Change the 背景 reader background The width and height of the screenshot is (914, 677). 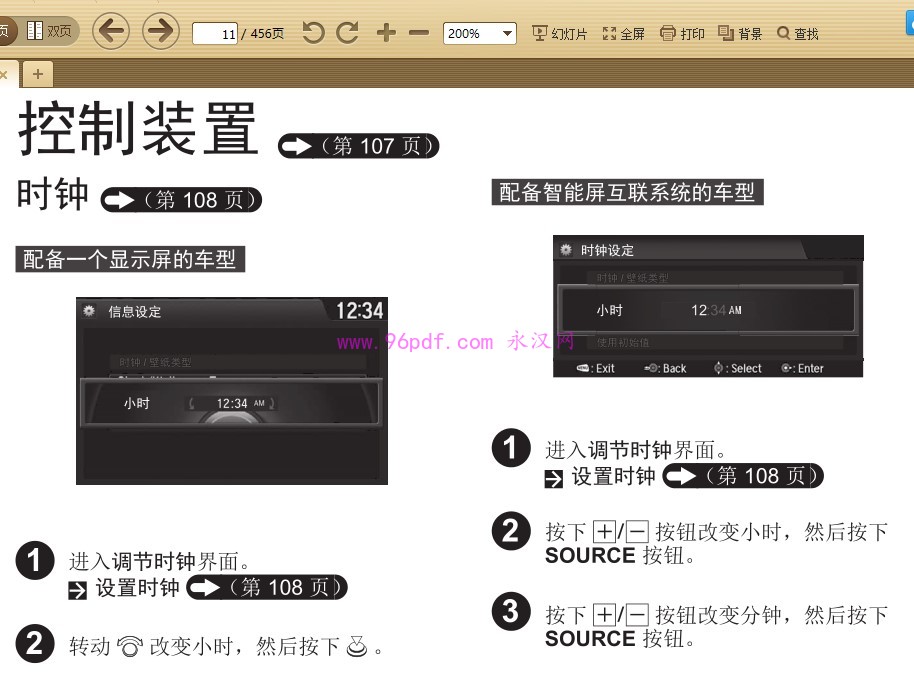(740, 33)
